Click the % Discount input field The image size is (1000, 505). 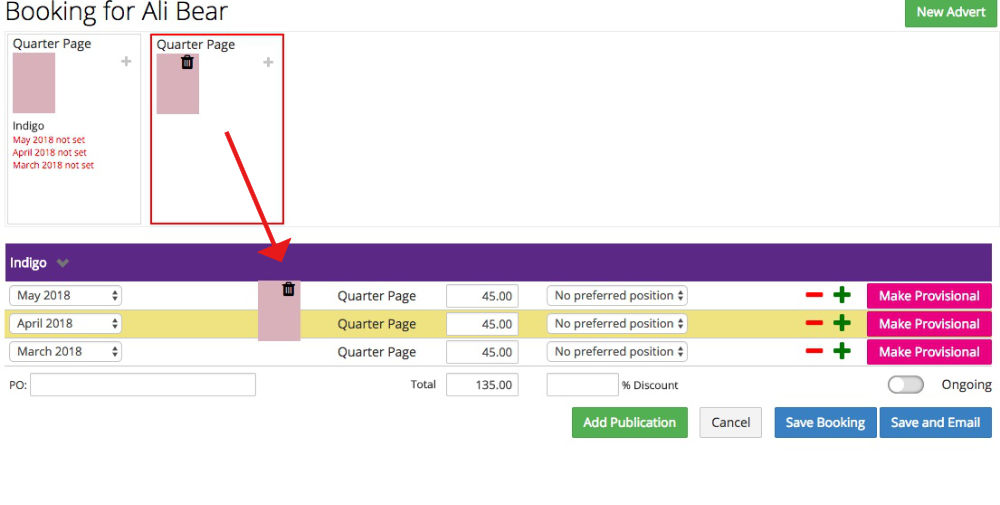(x=582, y=384)
